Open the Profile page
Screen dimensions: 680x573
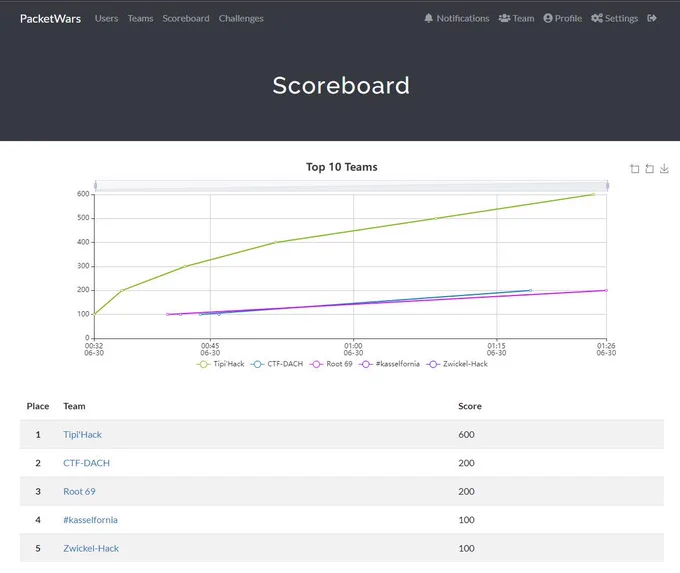pos(562,18)
